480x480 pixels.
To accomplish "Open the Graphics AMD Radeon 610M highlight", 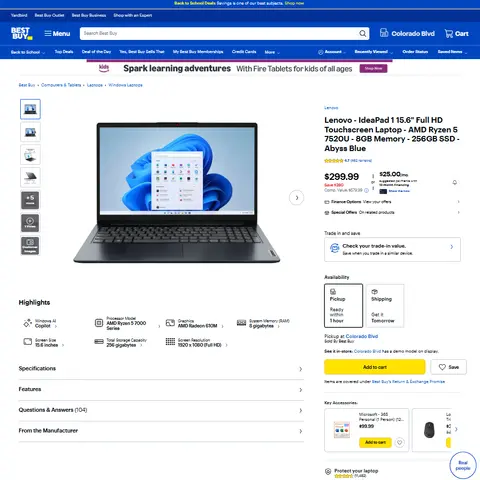I will pos(195,323).
